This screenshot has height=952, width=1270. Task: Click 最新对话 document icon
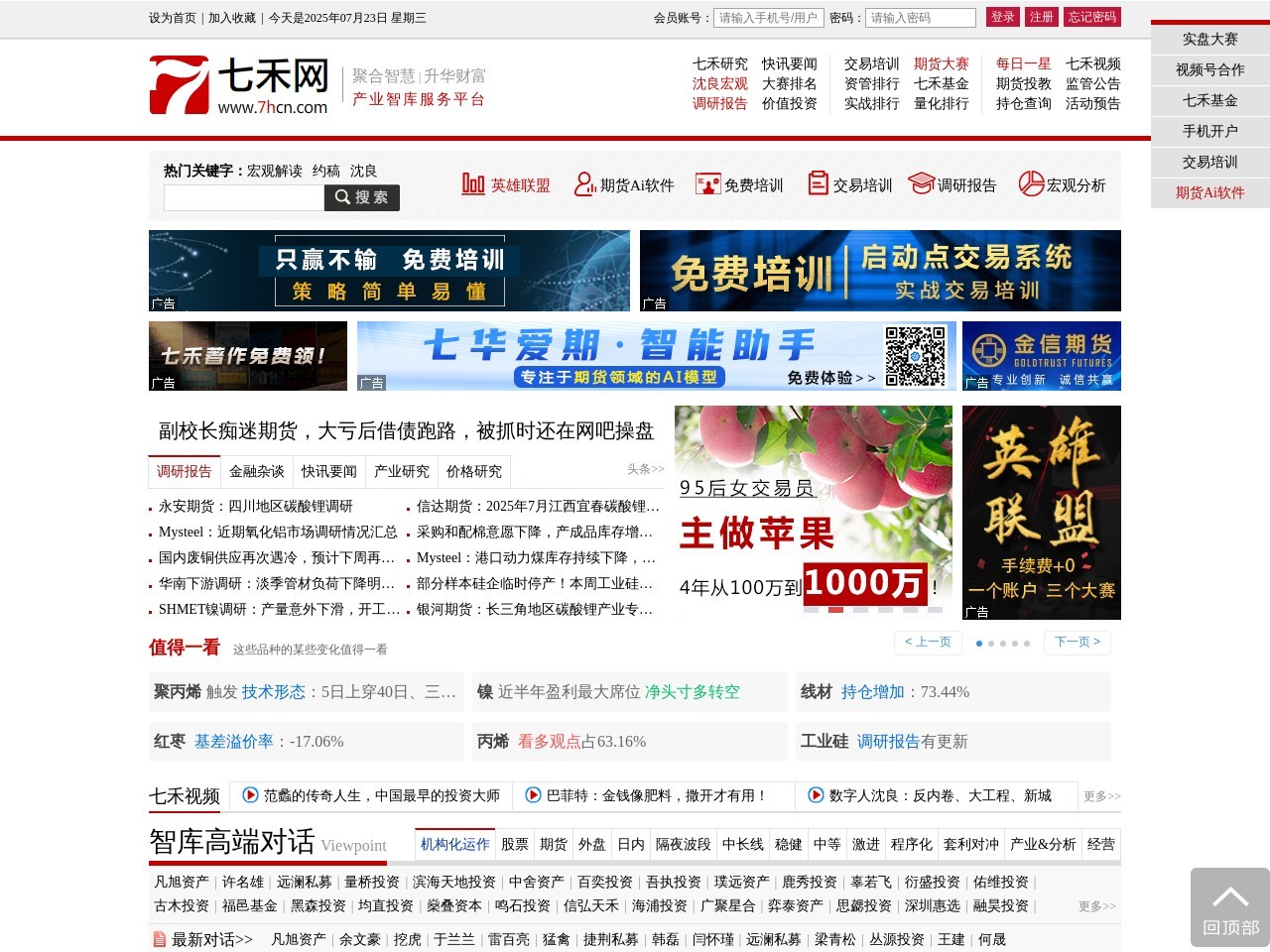[x=159, y=939]
